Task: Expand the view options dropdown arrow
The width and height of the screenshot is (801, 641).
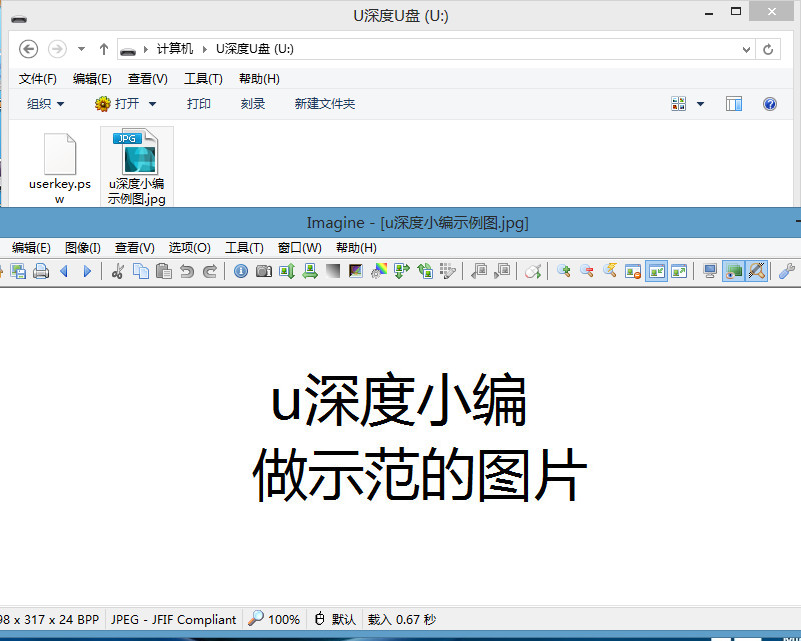Action: (700, 104)
